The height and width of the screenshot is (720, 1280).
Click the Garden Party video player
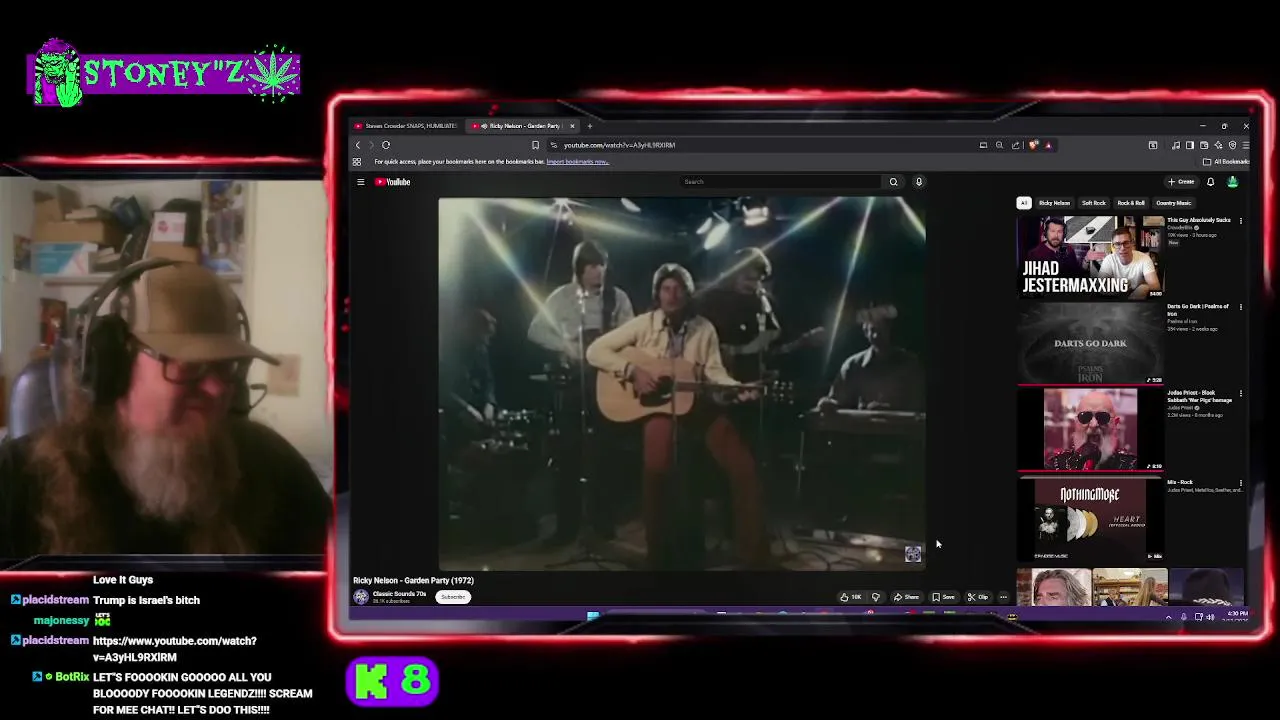coord(682,383)
